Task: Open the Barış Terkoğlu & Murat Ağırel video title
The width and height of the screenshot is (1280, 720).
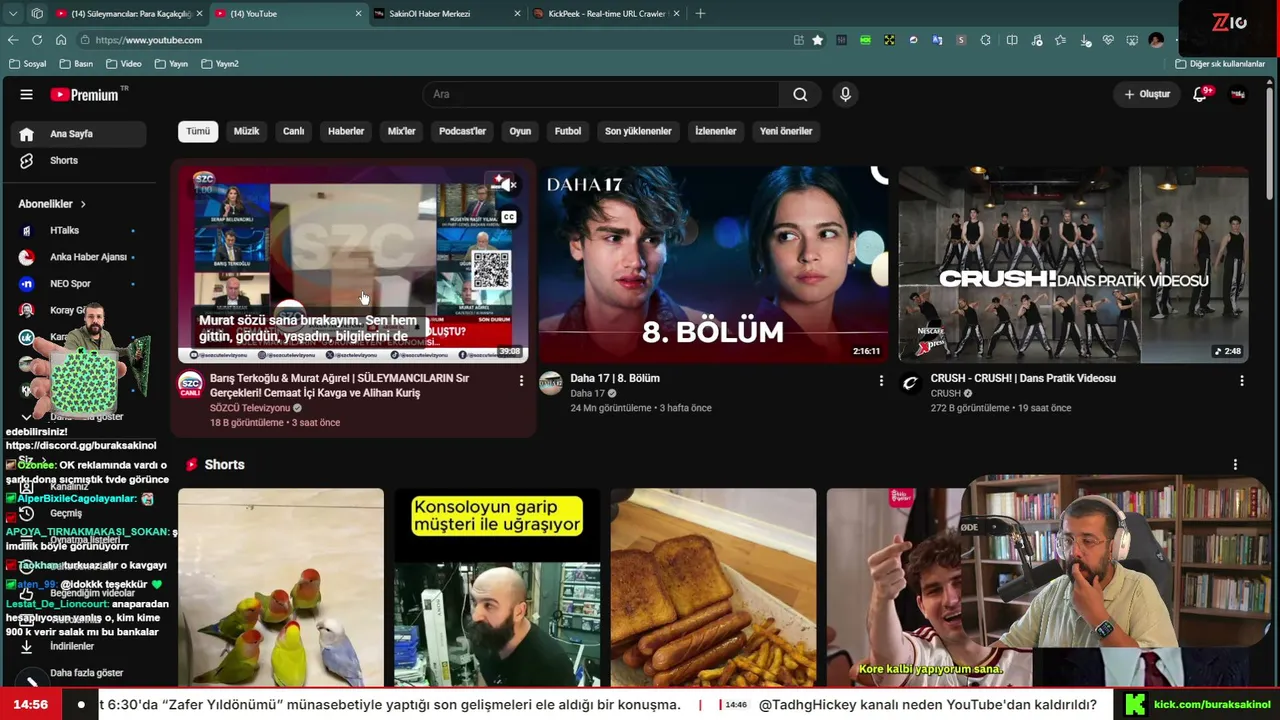Action: (339, 385)
